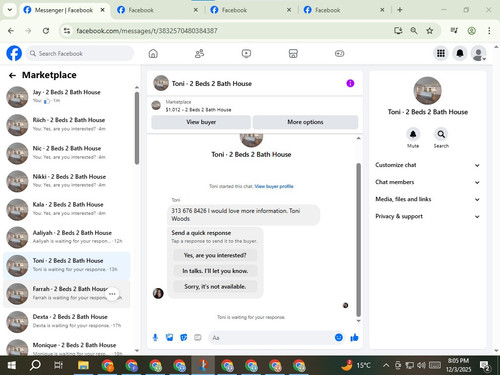
Task: Click the More options button
Action: 305,122
